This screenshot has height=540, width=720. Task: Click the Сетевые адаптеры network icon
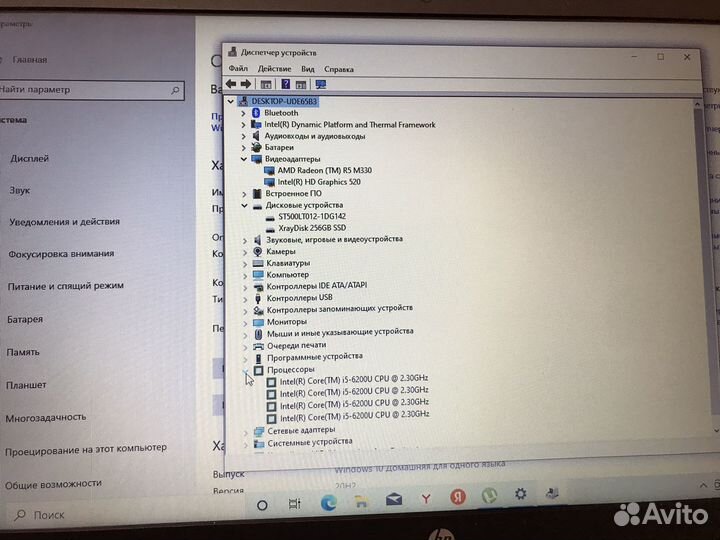pyautogui.click(x=259, y=431)
